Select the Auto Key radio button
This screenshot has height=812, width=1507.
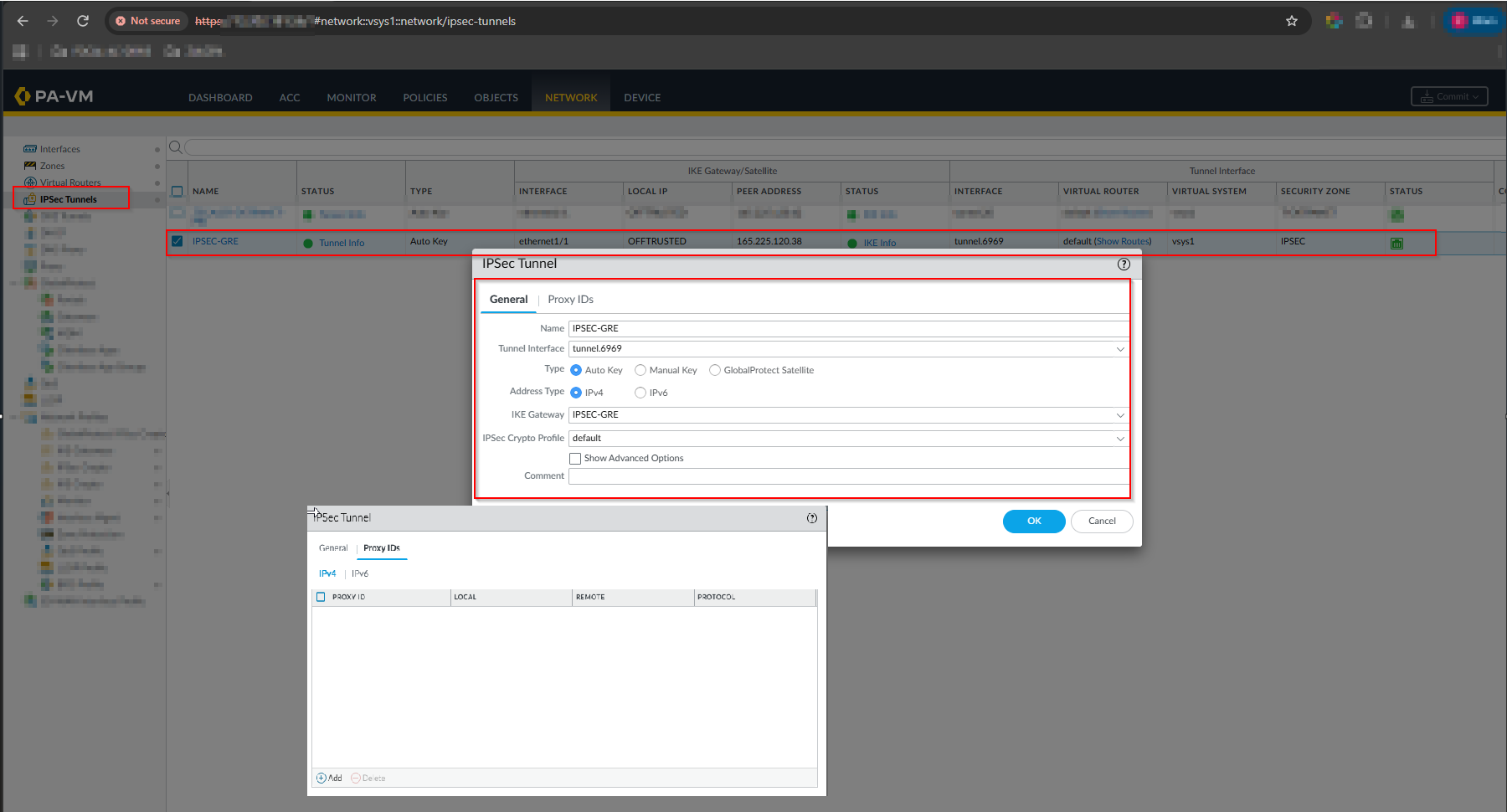[x=576, y=370]
